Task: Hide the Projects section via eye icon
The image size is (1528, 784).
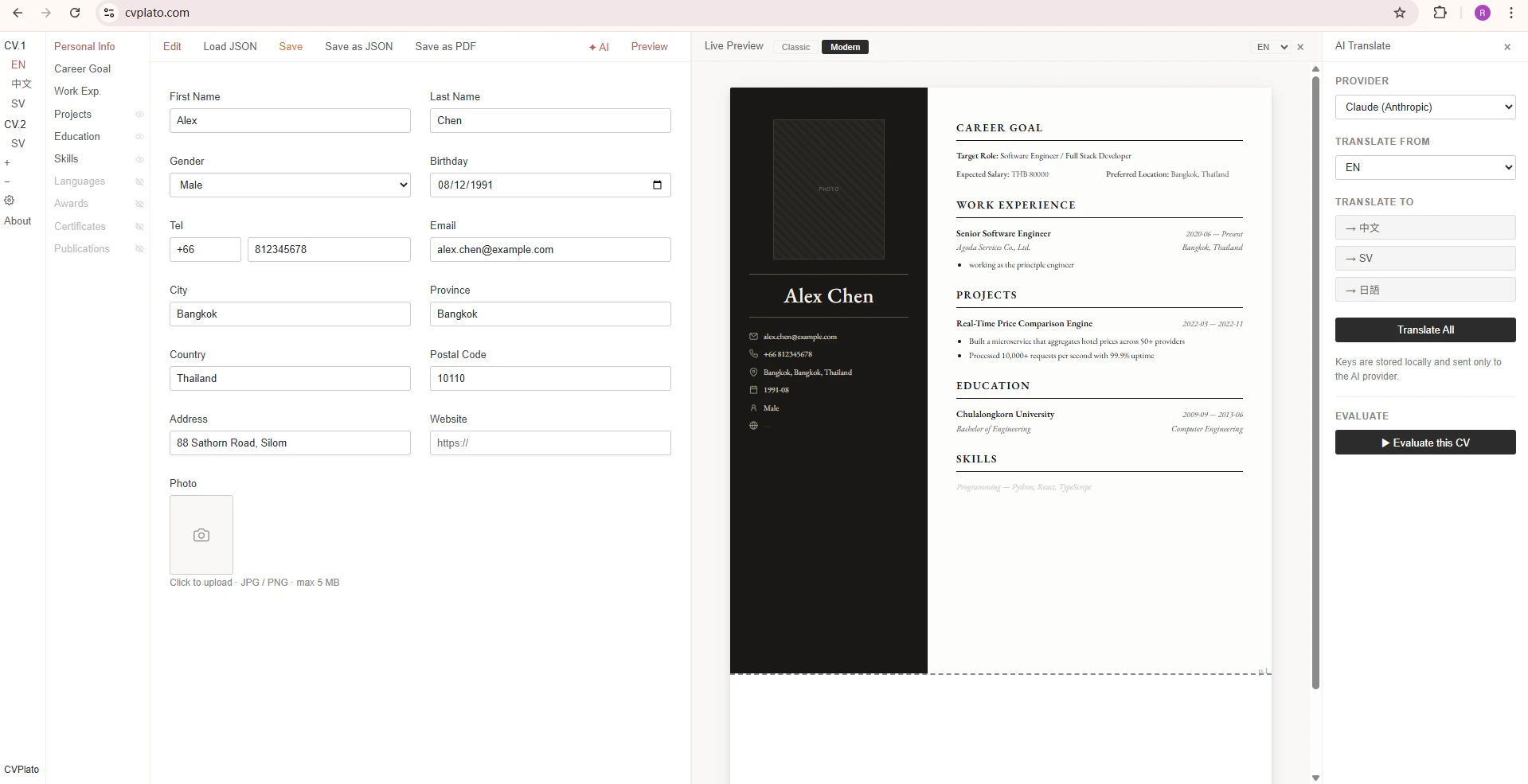Action: 139,114
